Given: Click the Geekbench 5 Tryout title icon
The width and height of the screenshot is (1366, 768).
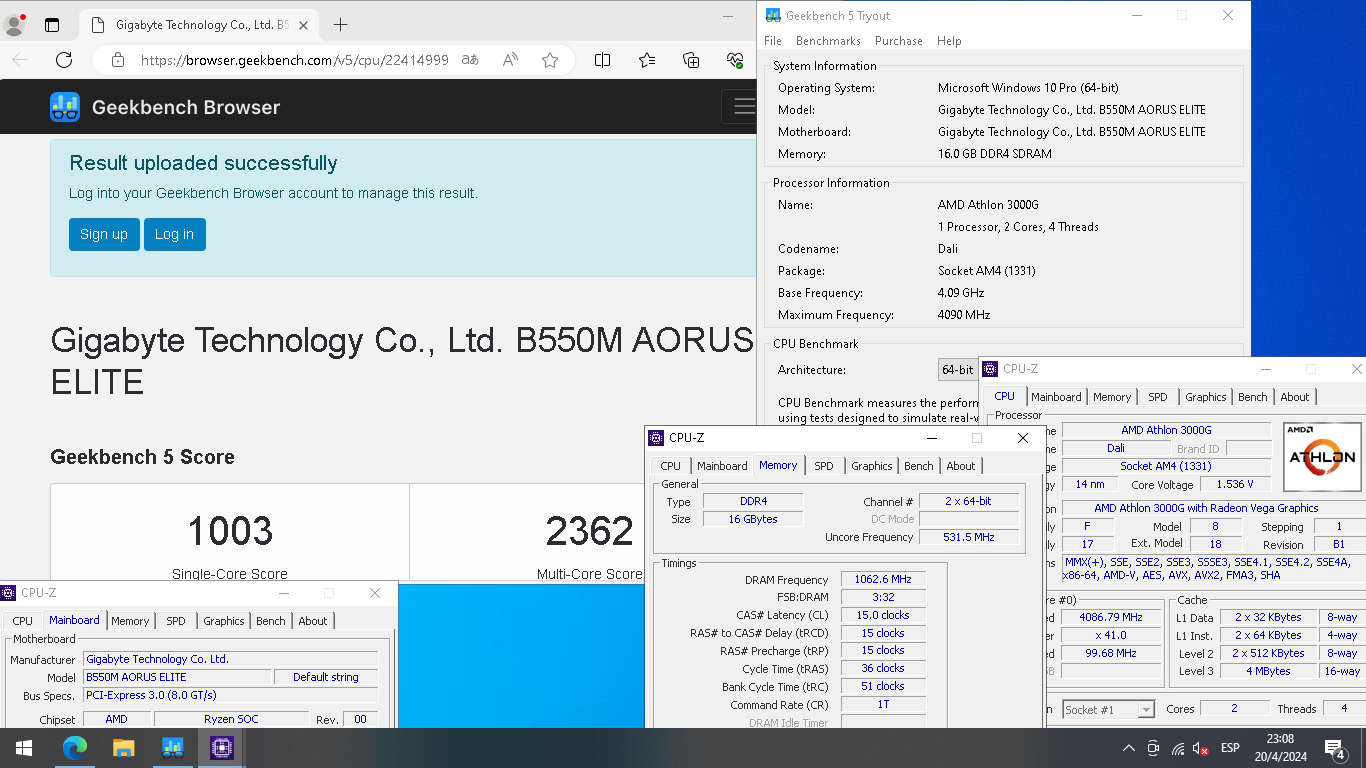Looking at the screenshot, I should 773,15.
